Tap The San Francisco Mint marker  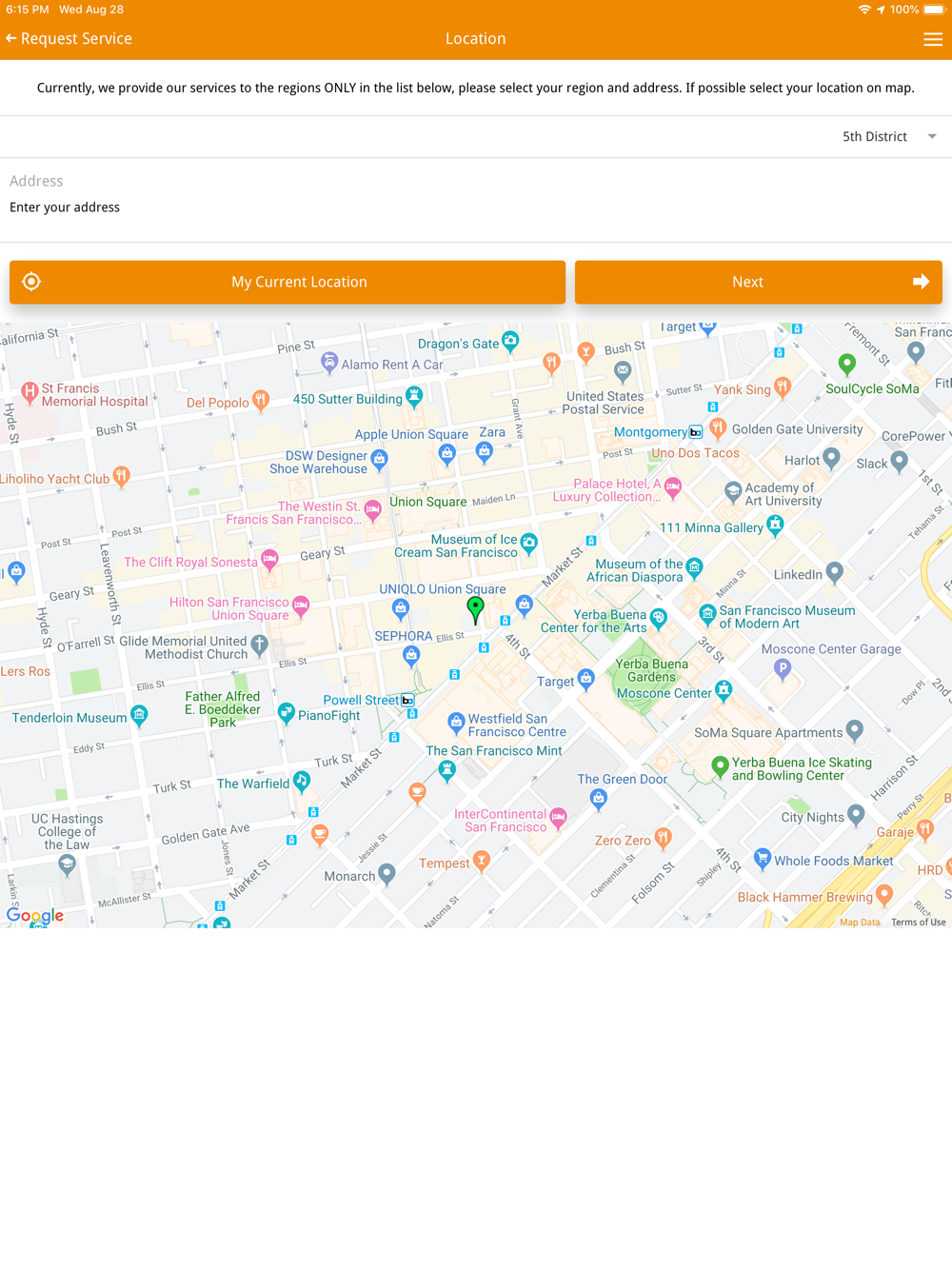point(446,771)
